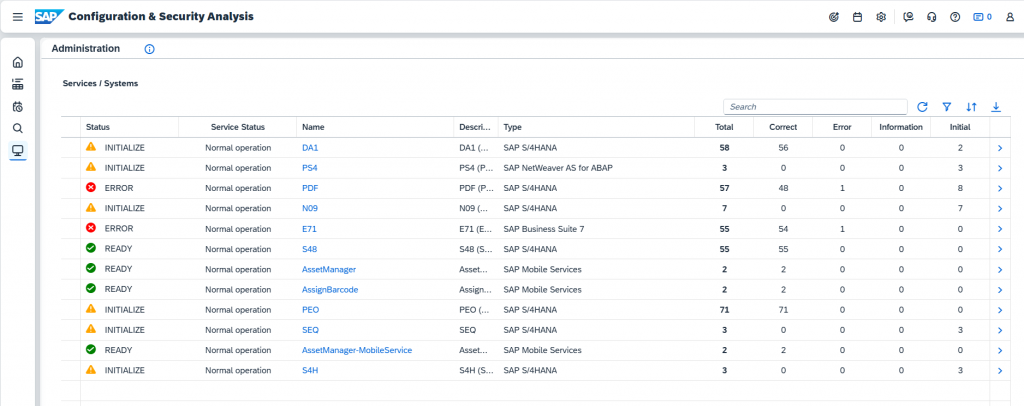This screenshot has height=406, width=1024.
Task: Open the list view sidebar icon
Action: point(18,84)
